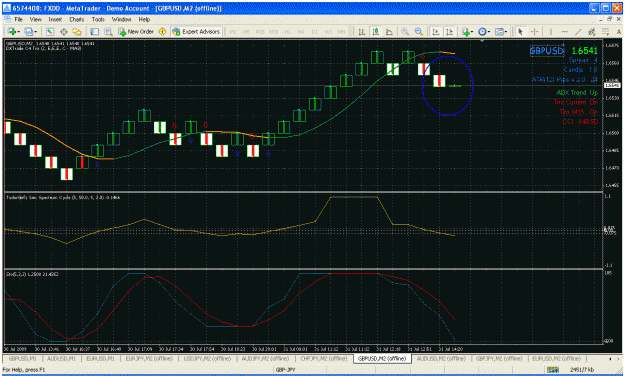Open MetaEditor via yellow diamond icon
This screenshot has height=376, width=625.
pos(162,31)
